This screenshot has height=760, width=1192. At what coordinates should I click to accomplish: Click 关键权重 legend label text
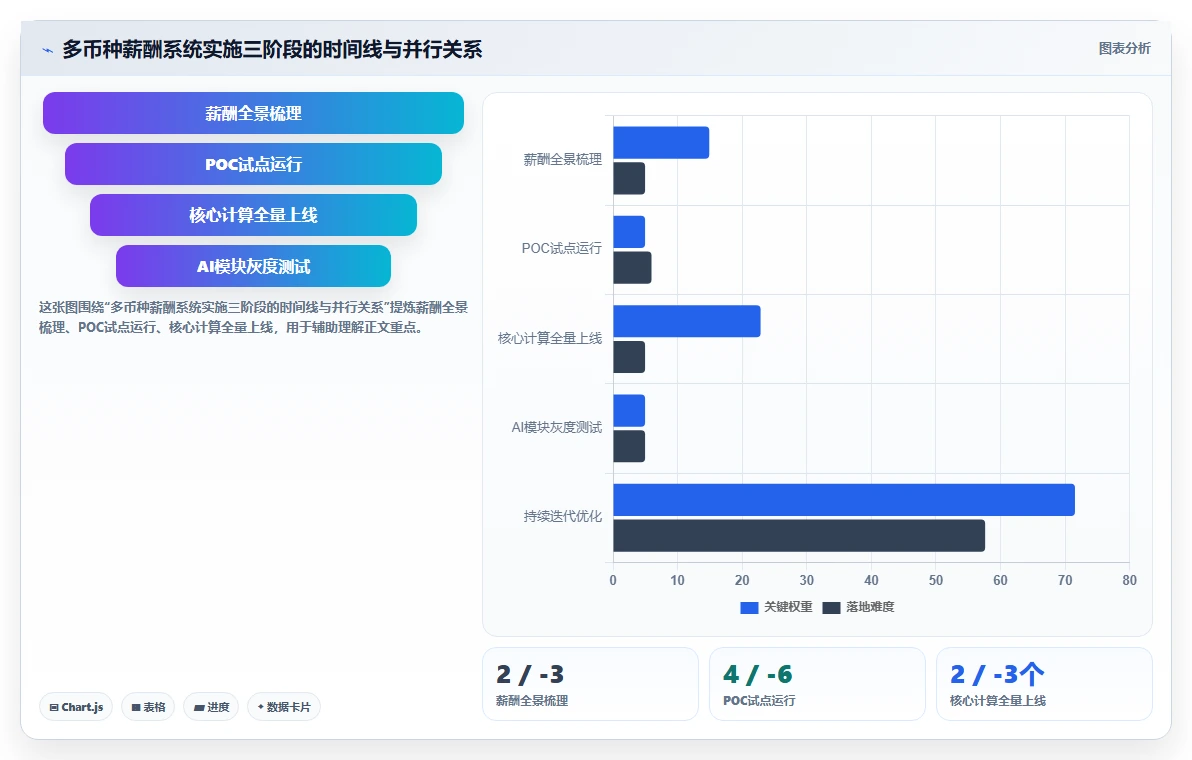click(788, 607)
